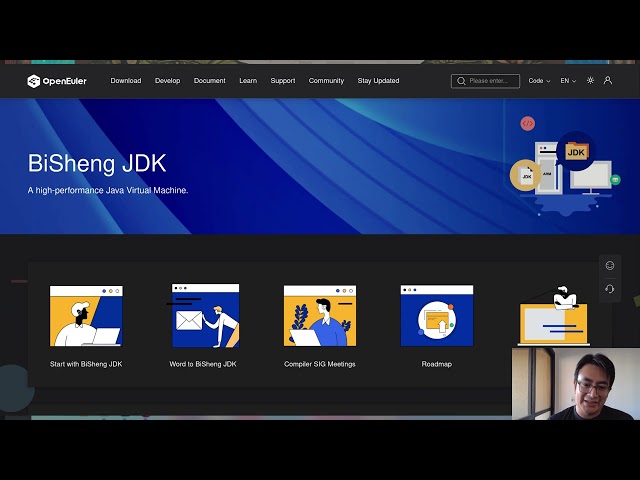This screenshot has height=480, width=640.
Task: Open the Learn menu
Action: (248, 81)
